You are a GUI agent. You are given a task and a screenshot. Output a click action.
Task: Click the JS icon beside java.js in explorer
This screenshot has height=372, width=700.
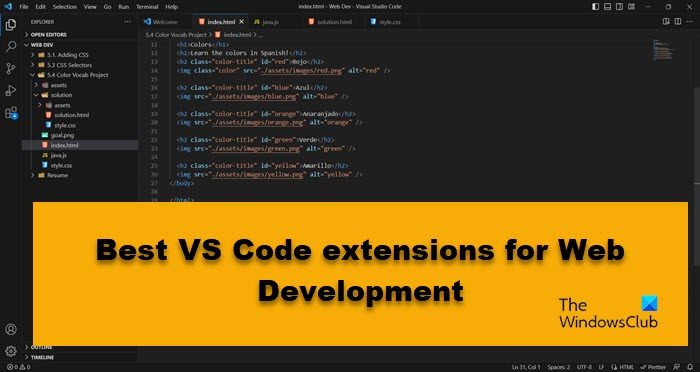pos(45,155)
